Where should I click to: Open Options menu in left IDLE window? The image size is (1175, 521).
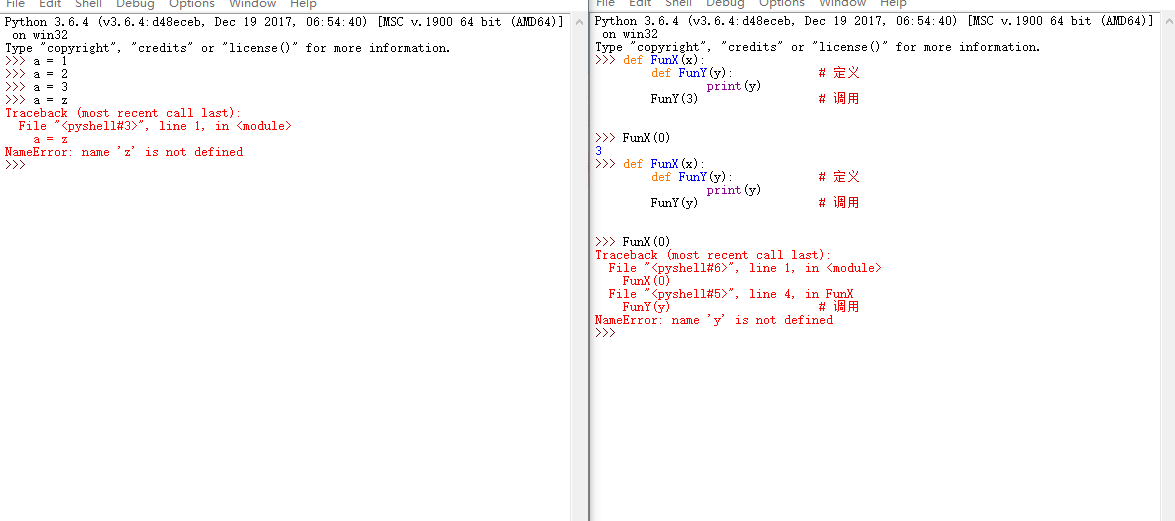(x=191, y=4)
